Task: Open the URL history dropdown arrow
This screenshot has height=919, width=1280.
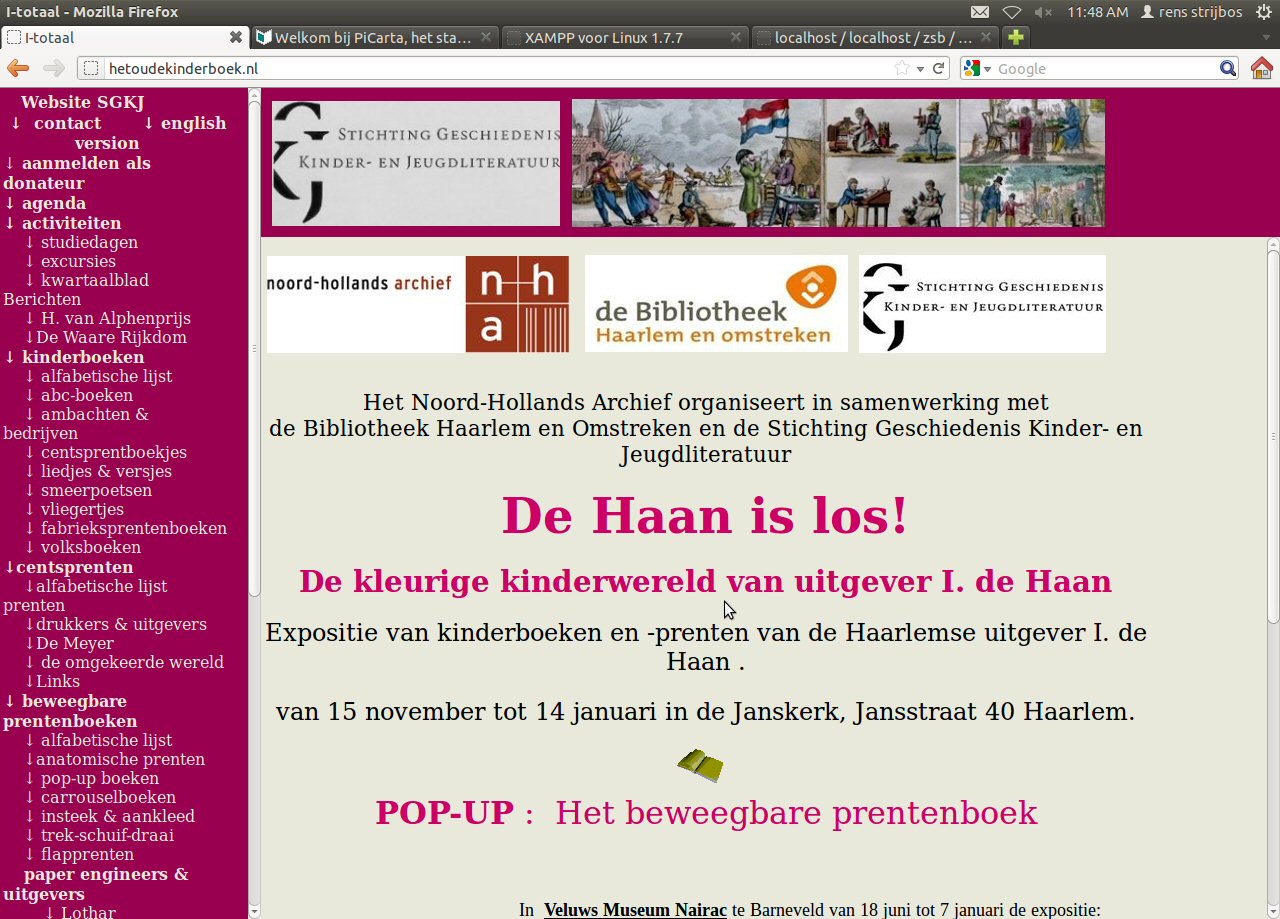Action: pos(920,68)
